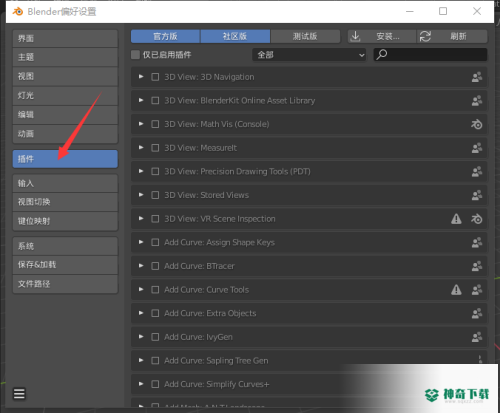Click the Add Curve: IvyGen row text
This screenshot has width=500, height=413.
(198, 337)
